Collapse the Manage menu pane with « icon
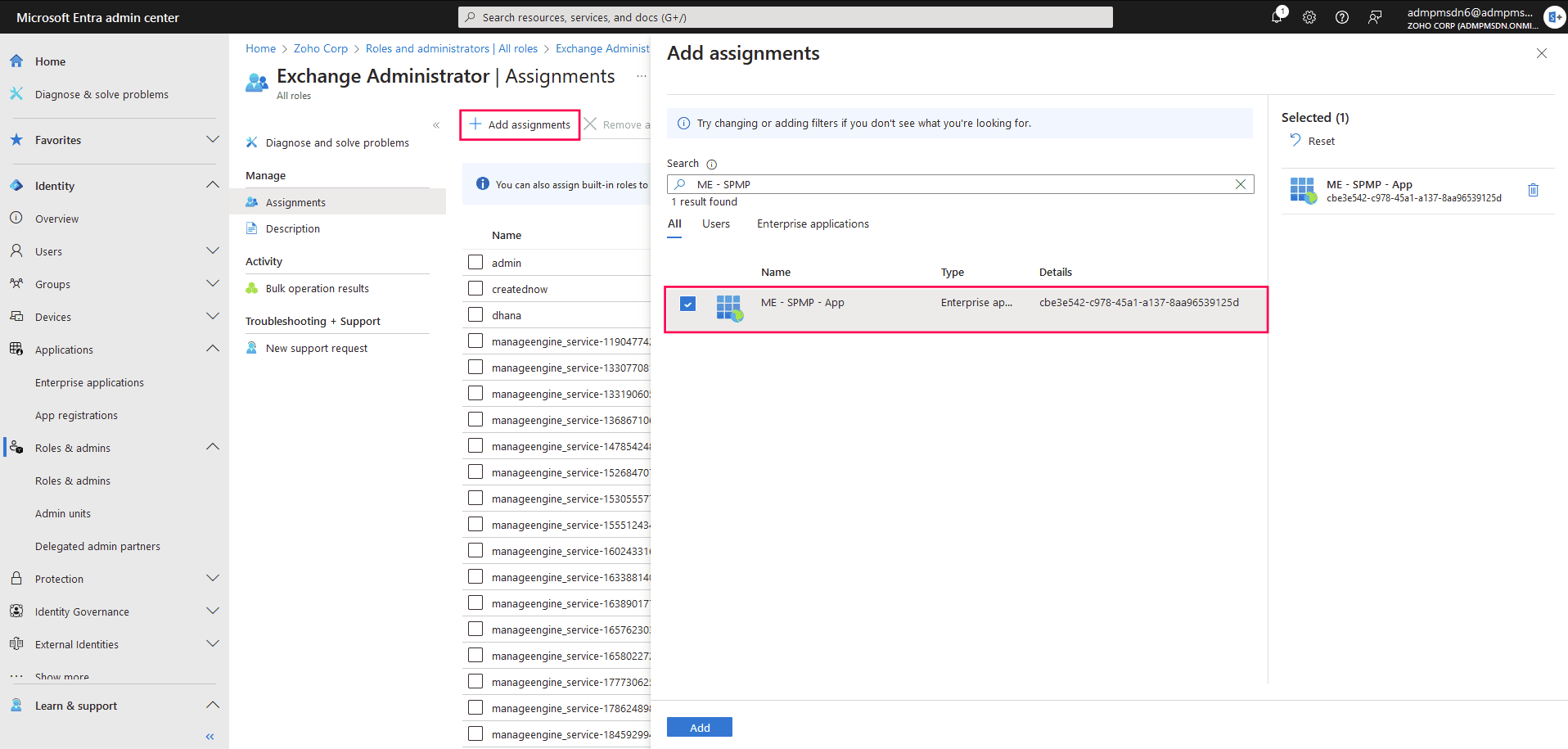The width and height of the screenshot is (1568, 749). tap(436, 125)
